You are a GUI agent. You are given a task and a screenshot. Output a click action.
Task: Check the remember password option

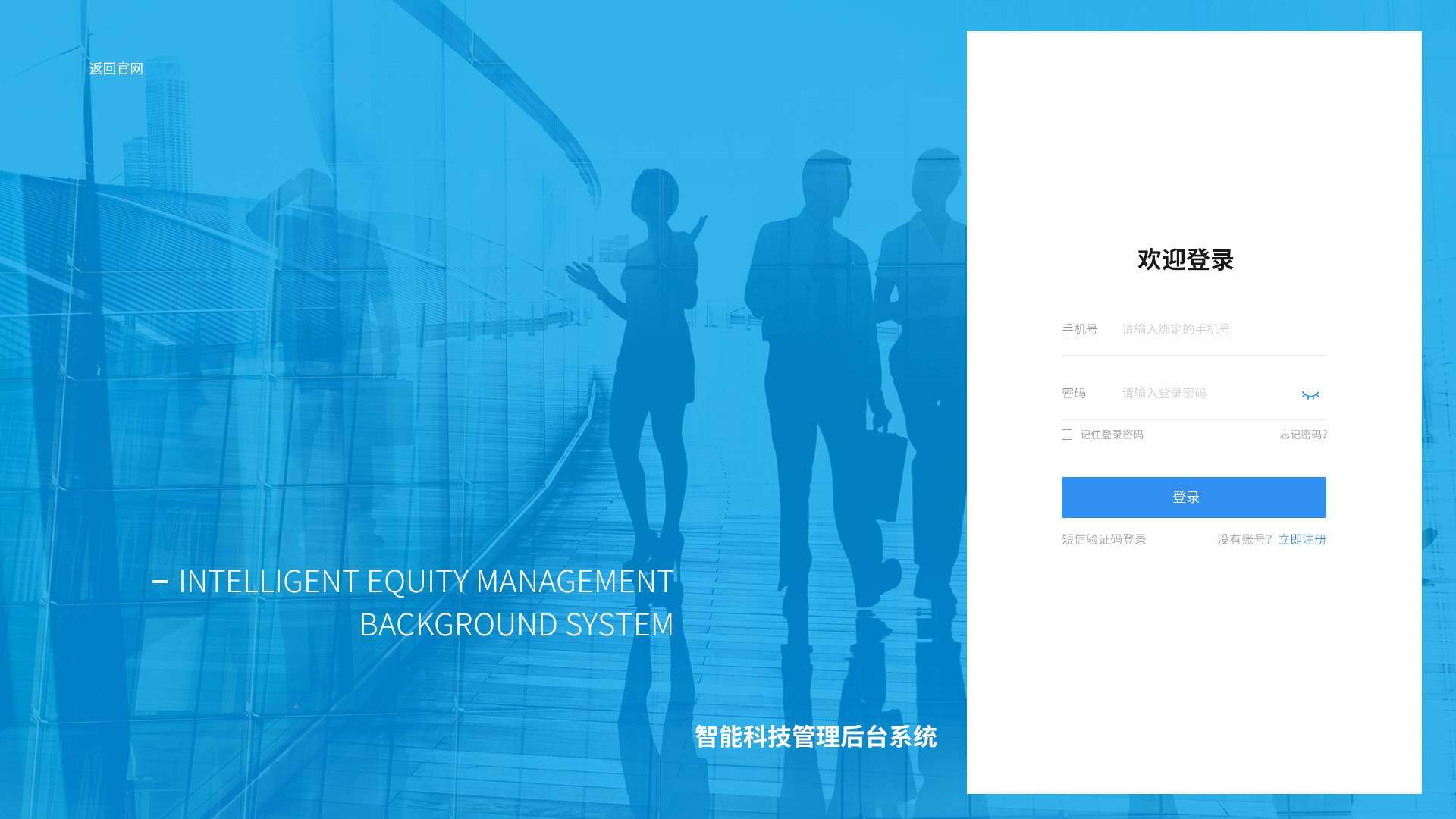click(1066, 434)
